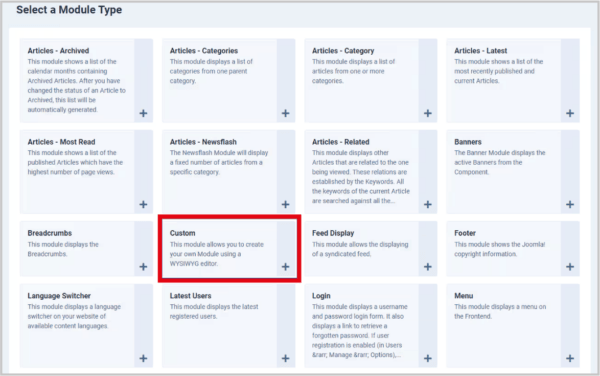Image resolution: width=600 pixels, height=376 pixels.
Task: Add Articles - Latest module with plus icon
Action: tap(570, 113)
